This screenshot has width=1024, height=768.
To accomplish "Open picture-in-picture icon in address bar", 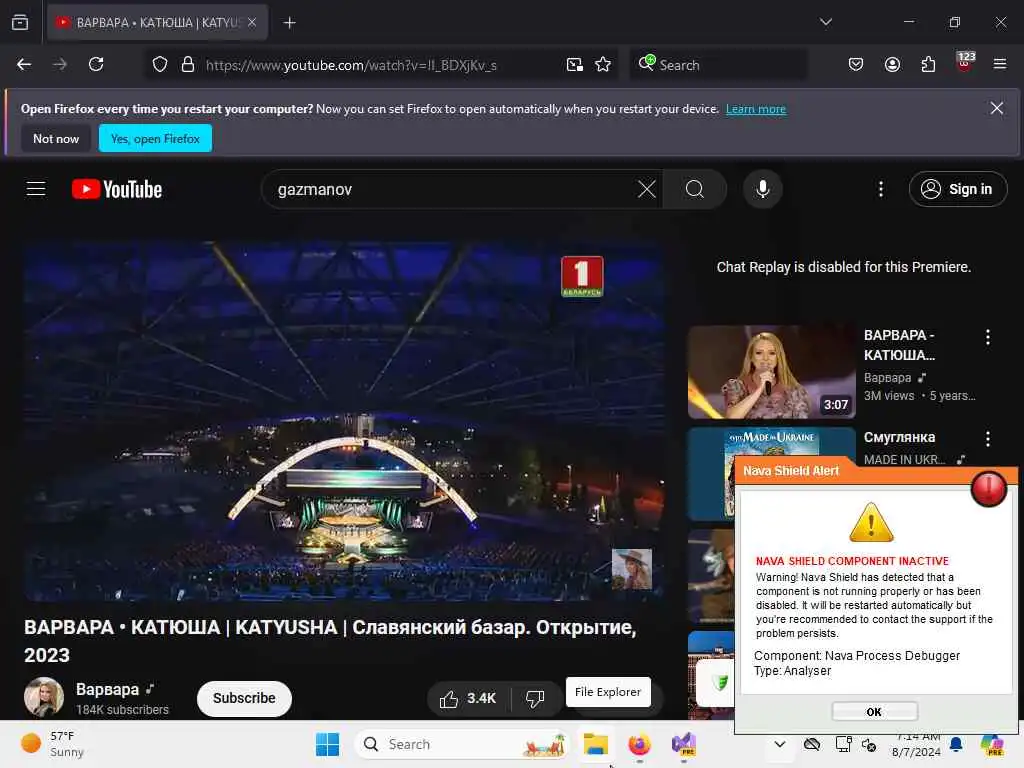I will pyautogui.click(x=575, y=65).
